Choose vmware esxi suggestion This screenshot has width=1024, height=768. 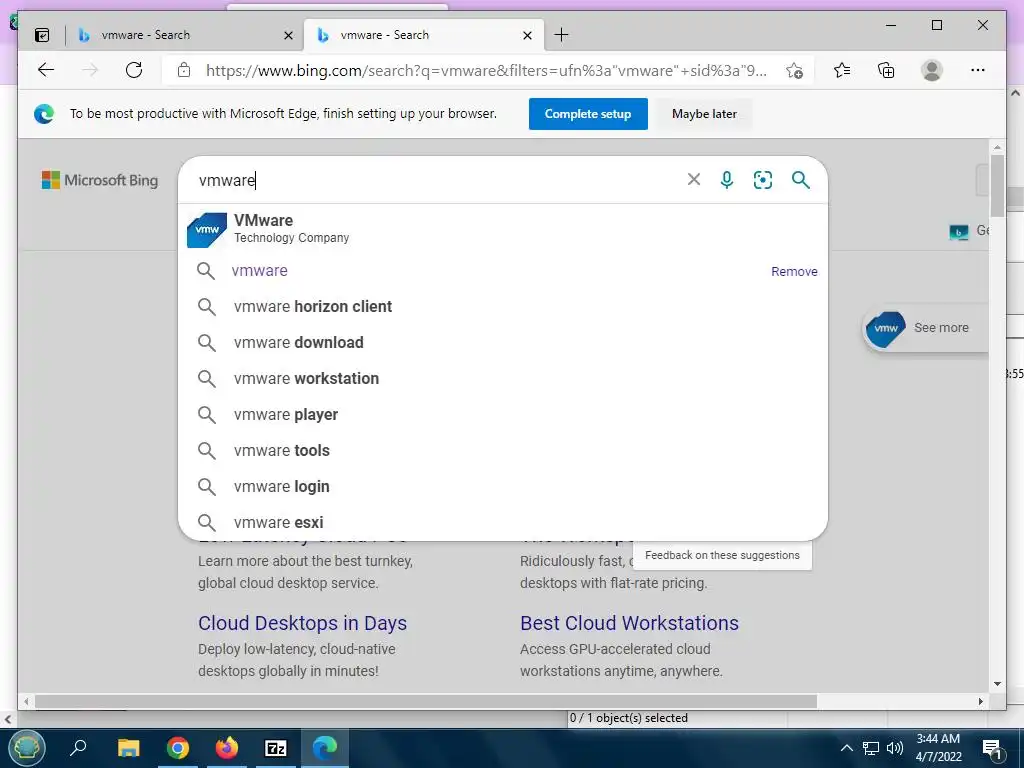(x=502, y=522)
